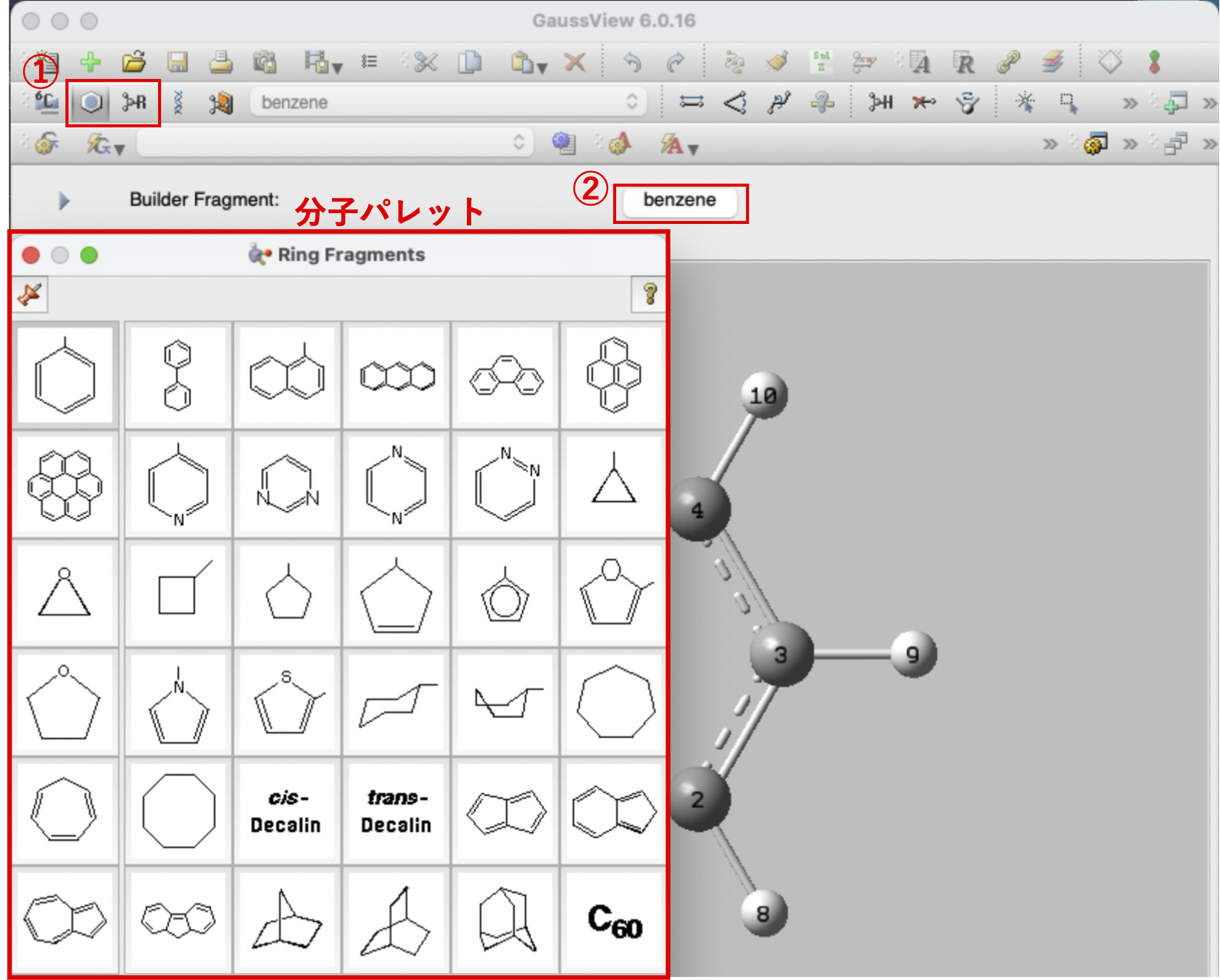Select the R-Group Fragment tool
The width and height of the screenshot is (1220, 980).
coord(134,102)
